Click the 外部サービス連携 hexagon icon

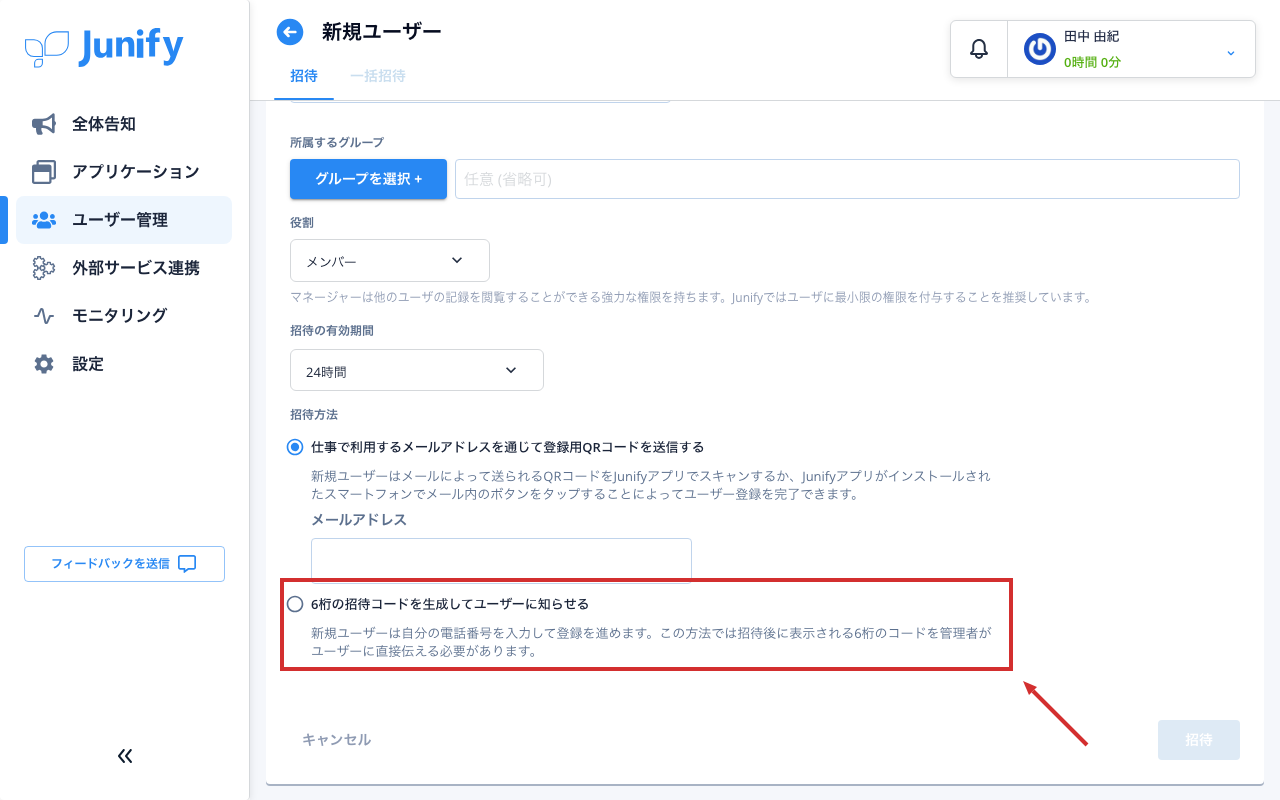[43, 268]
